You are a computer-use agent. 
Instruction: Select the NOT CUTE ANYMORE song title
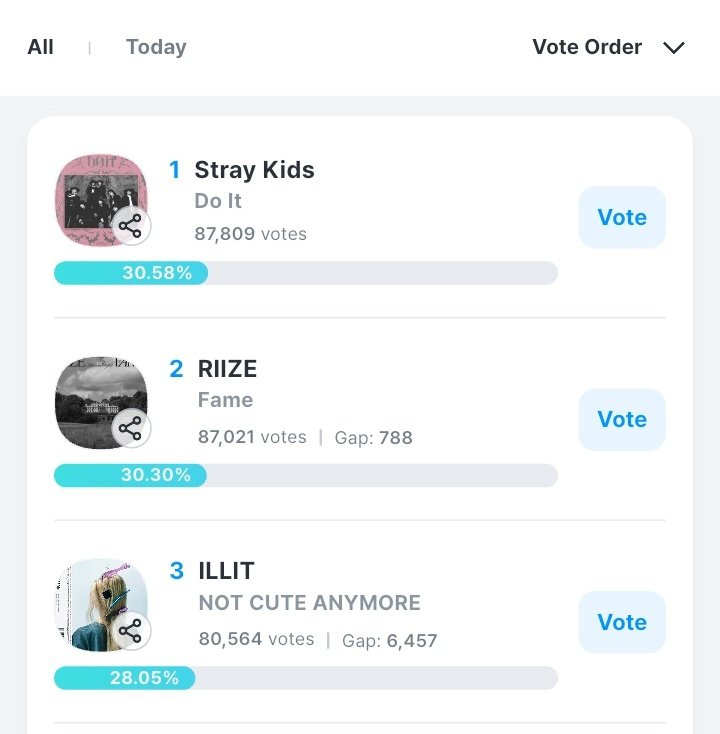coord(309,603)
